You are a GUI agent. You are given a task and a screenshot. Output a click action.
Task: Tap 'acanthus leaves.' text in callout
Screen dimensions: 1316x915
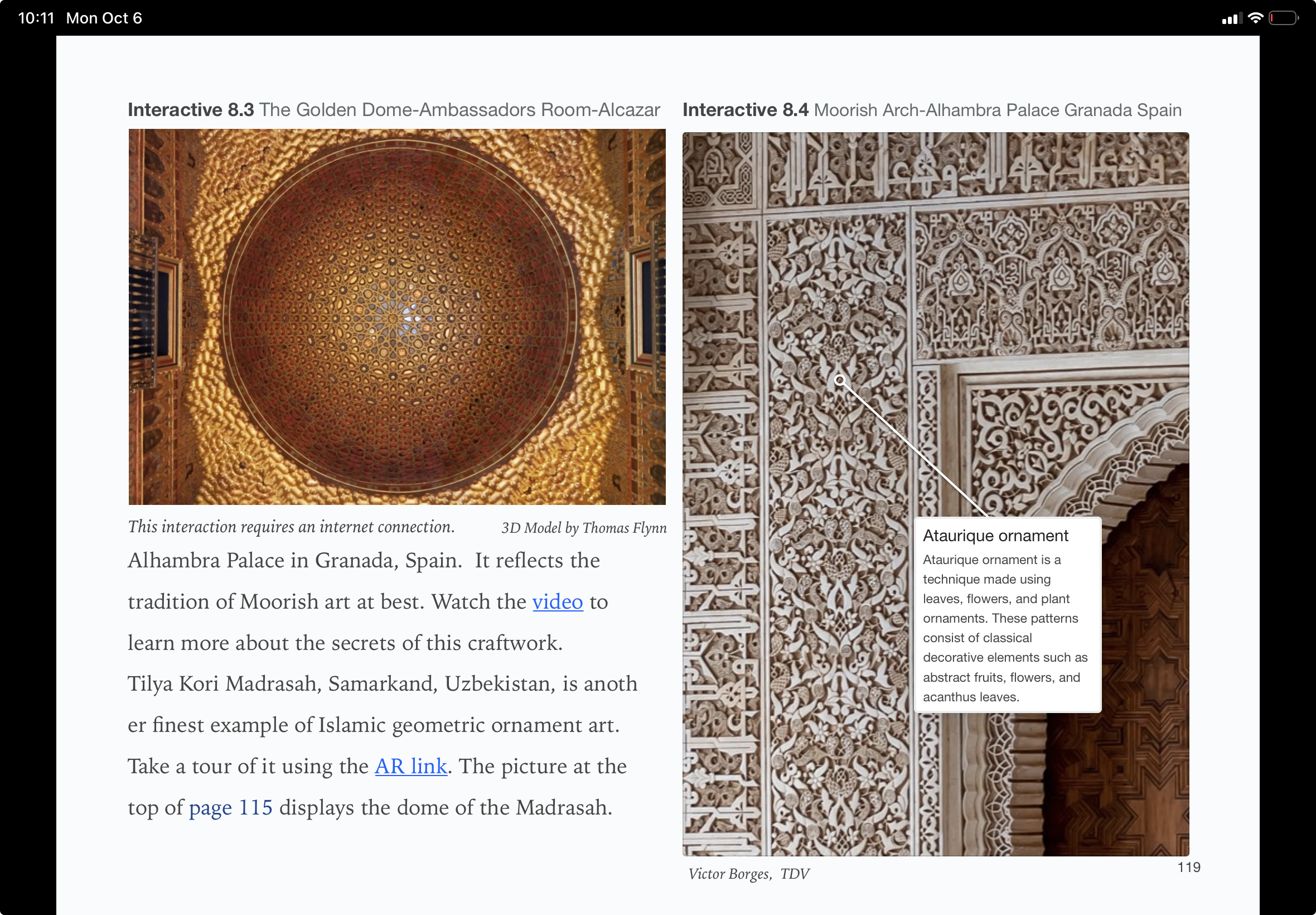(971, 697)
